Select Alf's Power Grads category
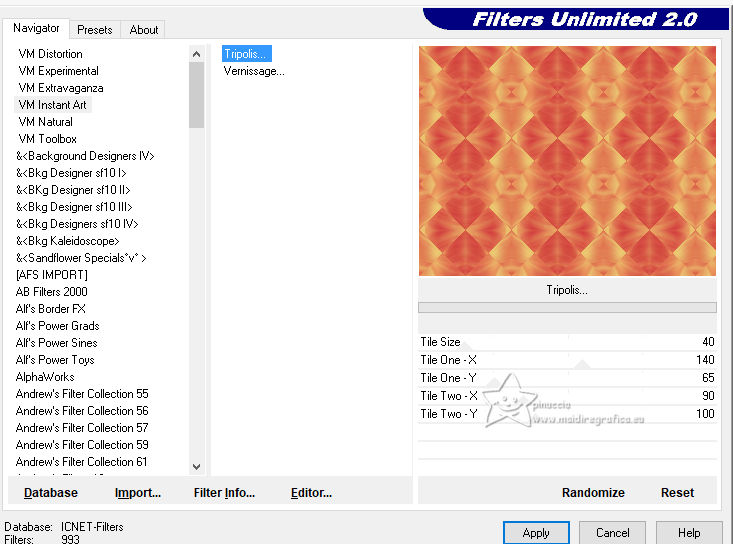733x544 pixels. click(57, 326)
